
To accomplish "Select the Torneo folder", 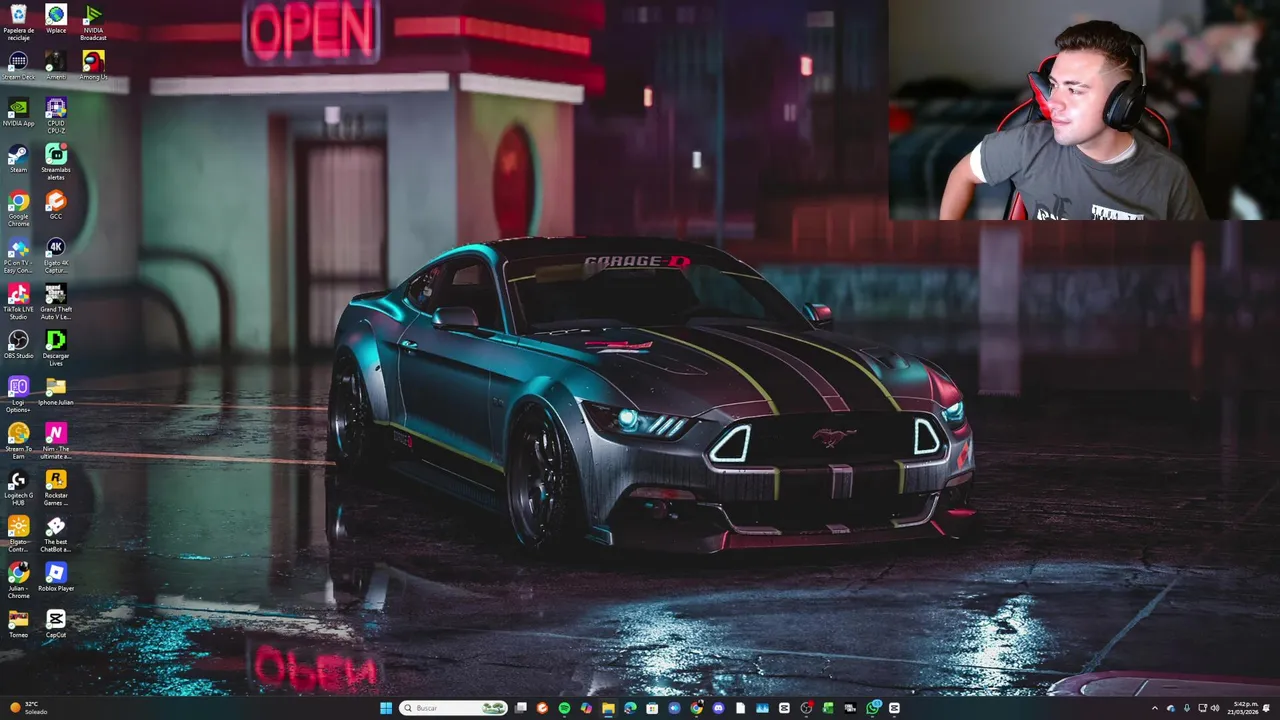I will (x=18, y=623).
